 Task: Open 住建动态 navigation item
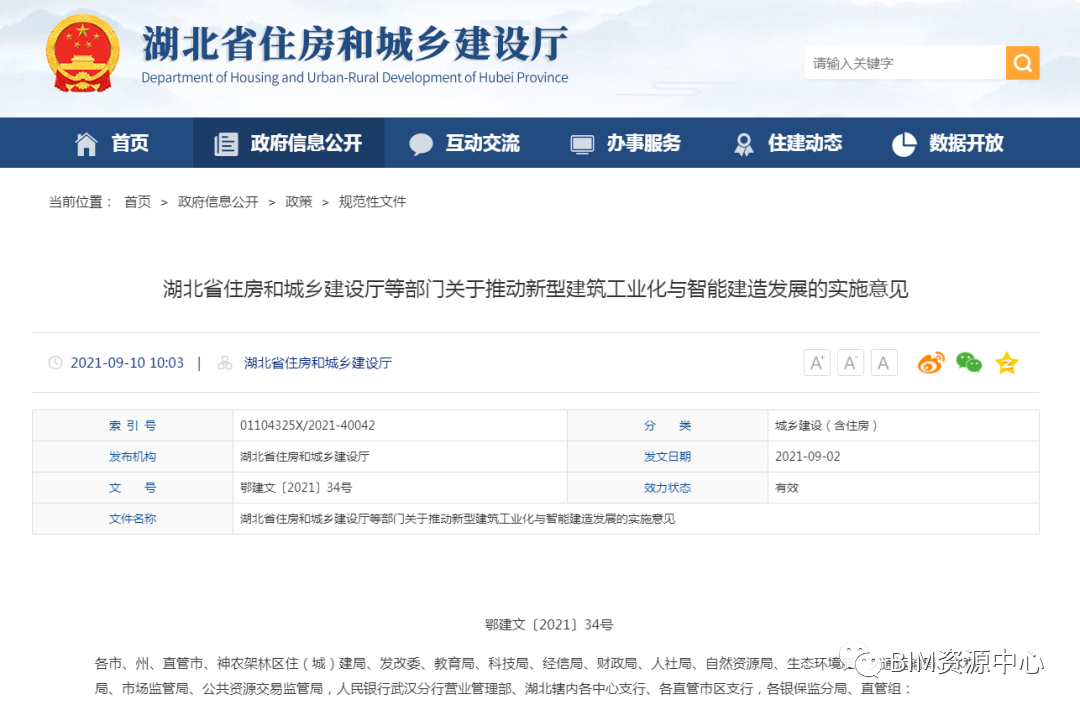(x=787, y=143)
